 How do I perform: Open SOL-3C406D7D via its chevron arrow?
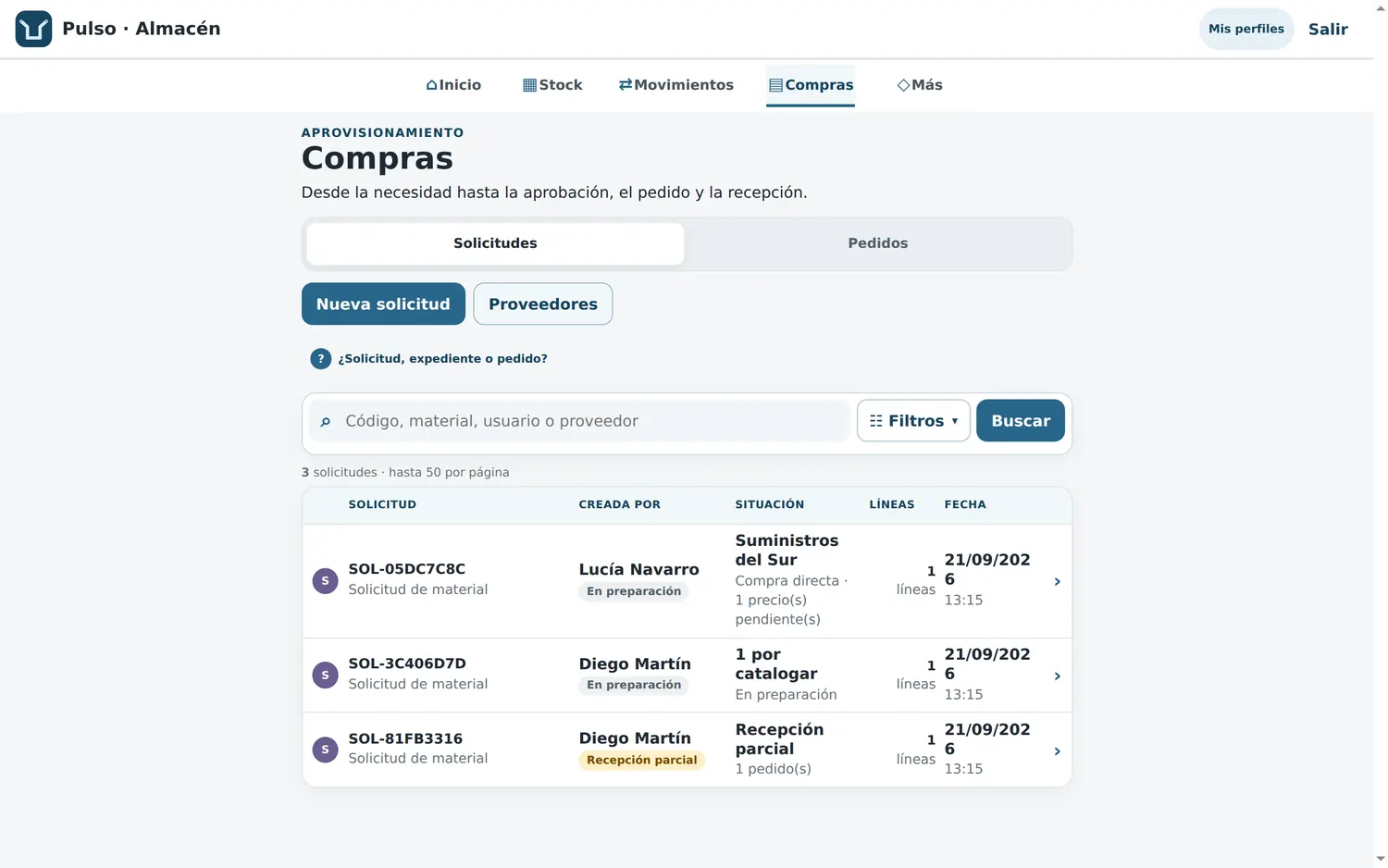(x=1057, y=676)
